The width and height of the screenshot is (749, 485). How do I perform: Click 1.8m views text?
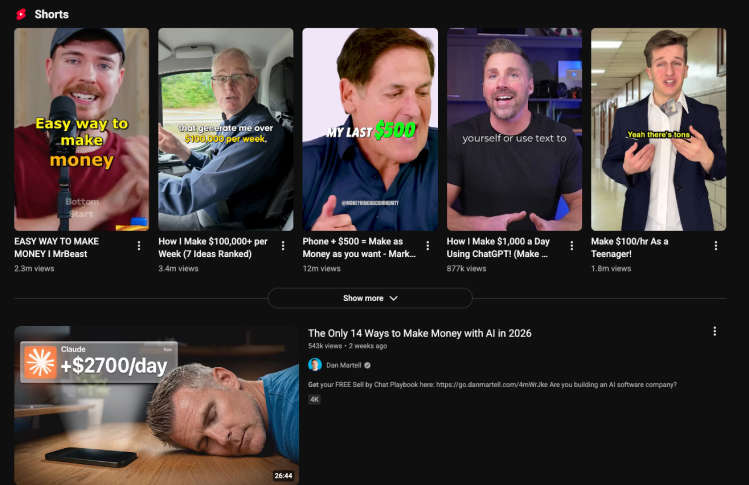[x=611, y=269]
